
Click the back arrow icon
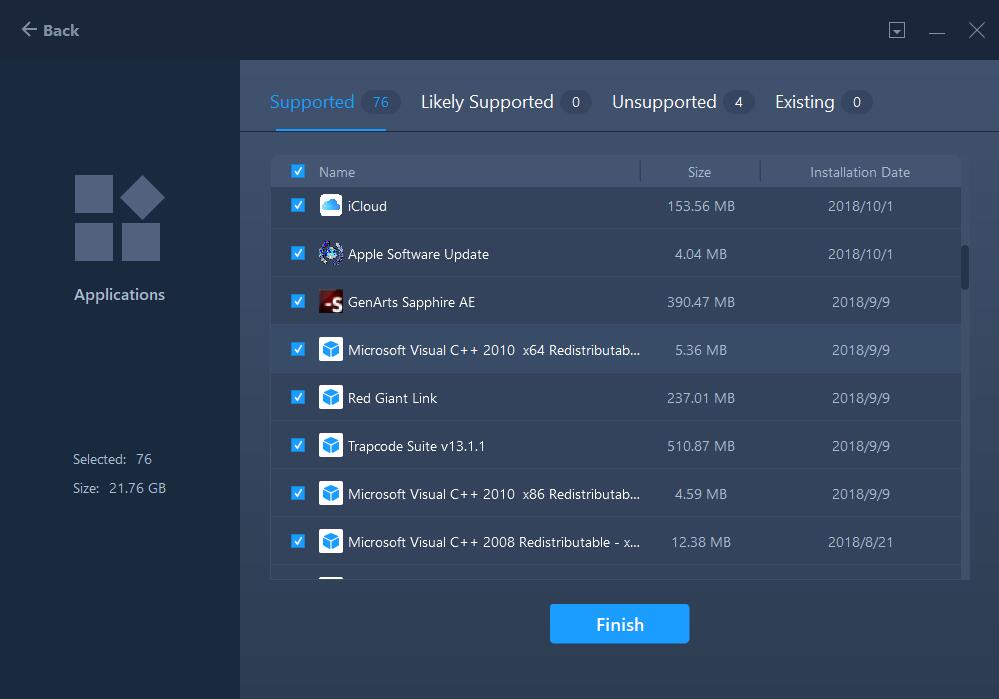coord(29,29)
